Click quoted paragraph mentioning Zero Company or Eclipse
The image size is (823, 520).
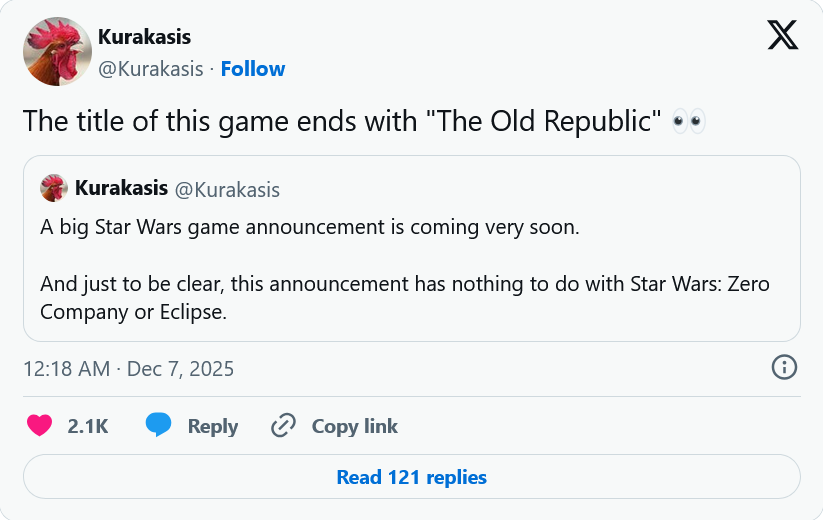(x=404, y=298)
